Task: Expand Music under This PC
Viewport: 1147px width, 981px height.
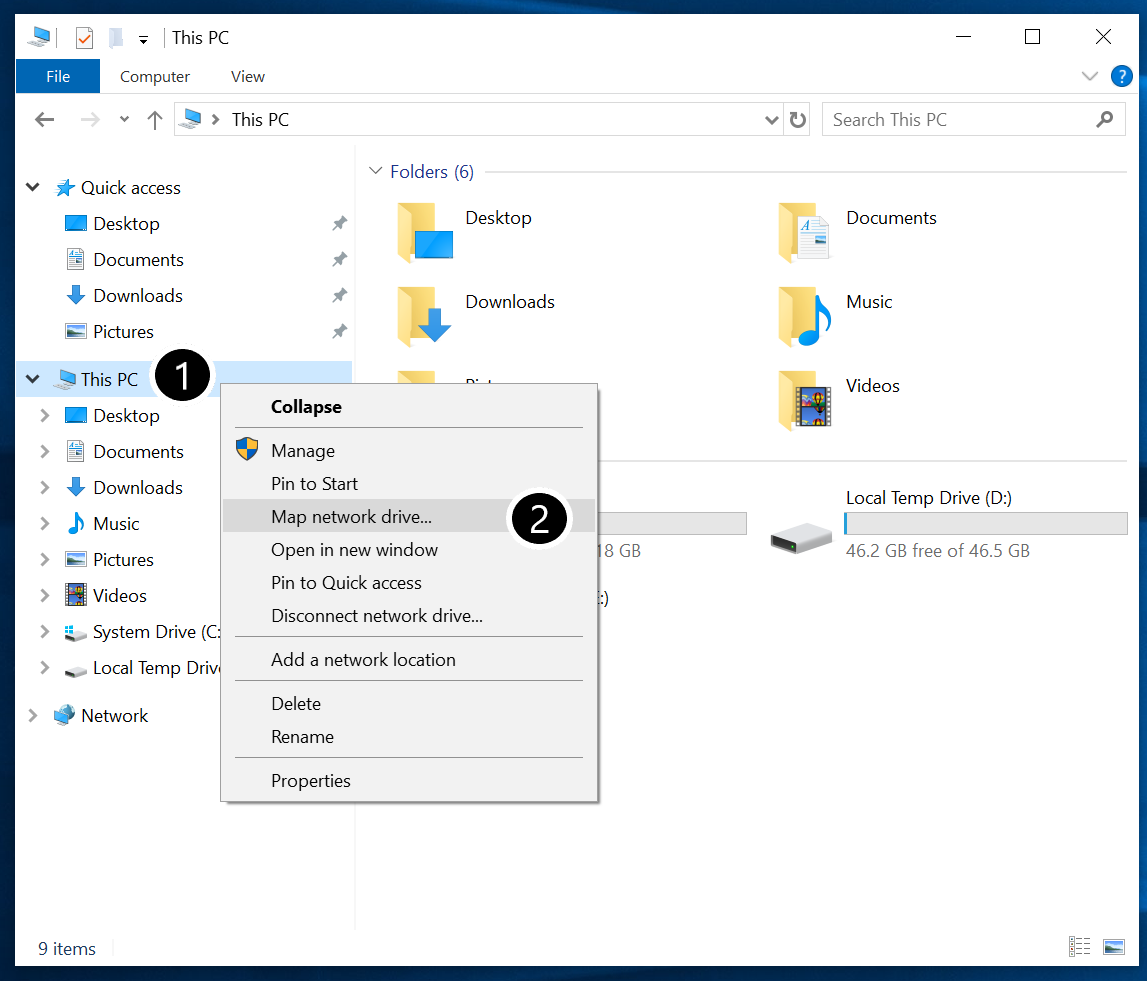Action: coord(45,523)
